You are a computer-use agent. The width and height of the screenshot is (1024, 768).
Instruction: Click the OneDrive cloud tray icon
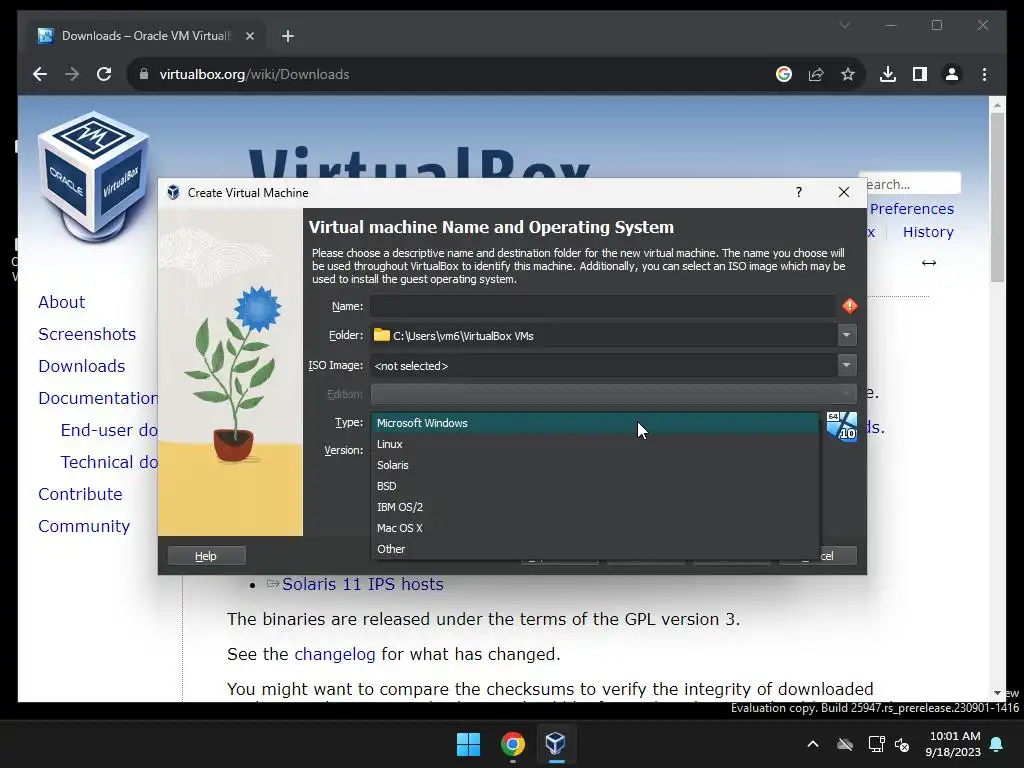click(845, 744)
